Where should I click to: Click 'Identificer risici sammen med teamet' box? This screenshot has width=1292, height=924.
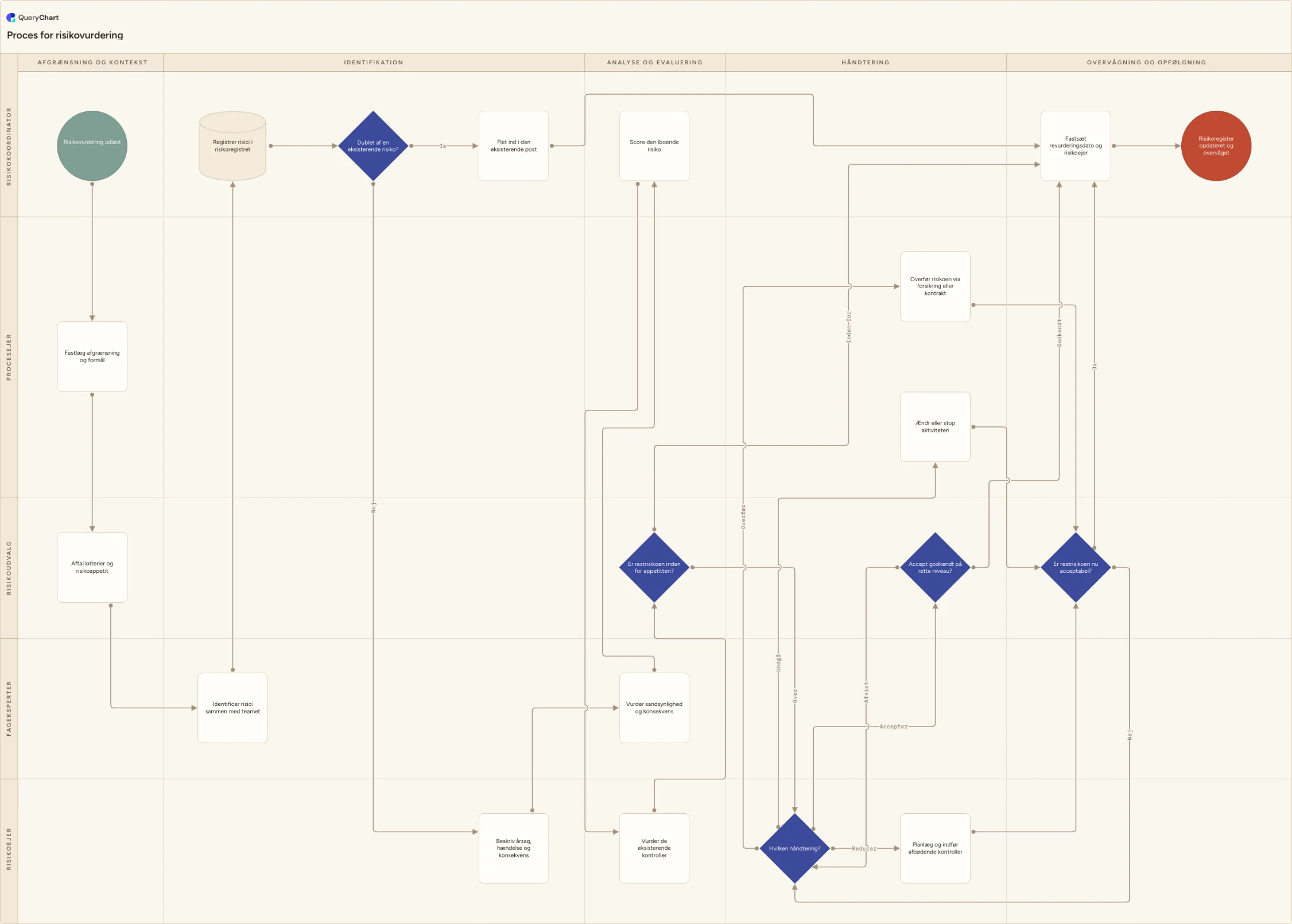coord(232,708)
